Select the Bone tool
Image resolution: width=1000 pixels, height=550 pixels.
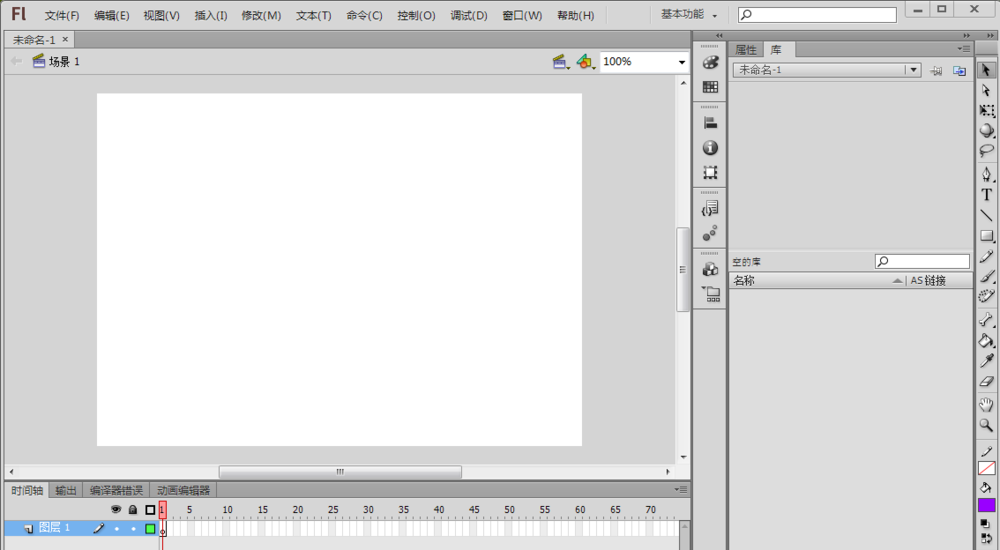point(986,320)
